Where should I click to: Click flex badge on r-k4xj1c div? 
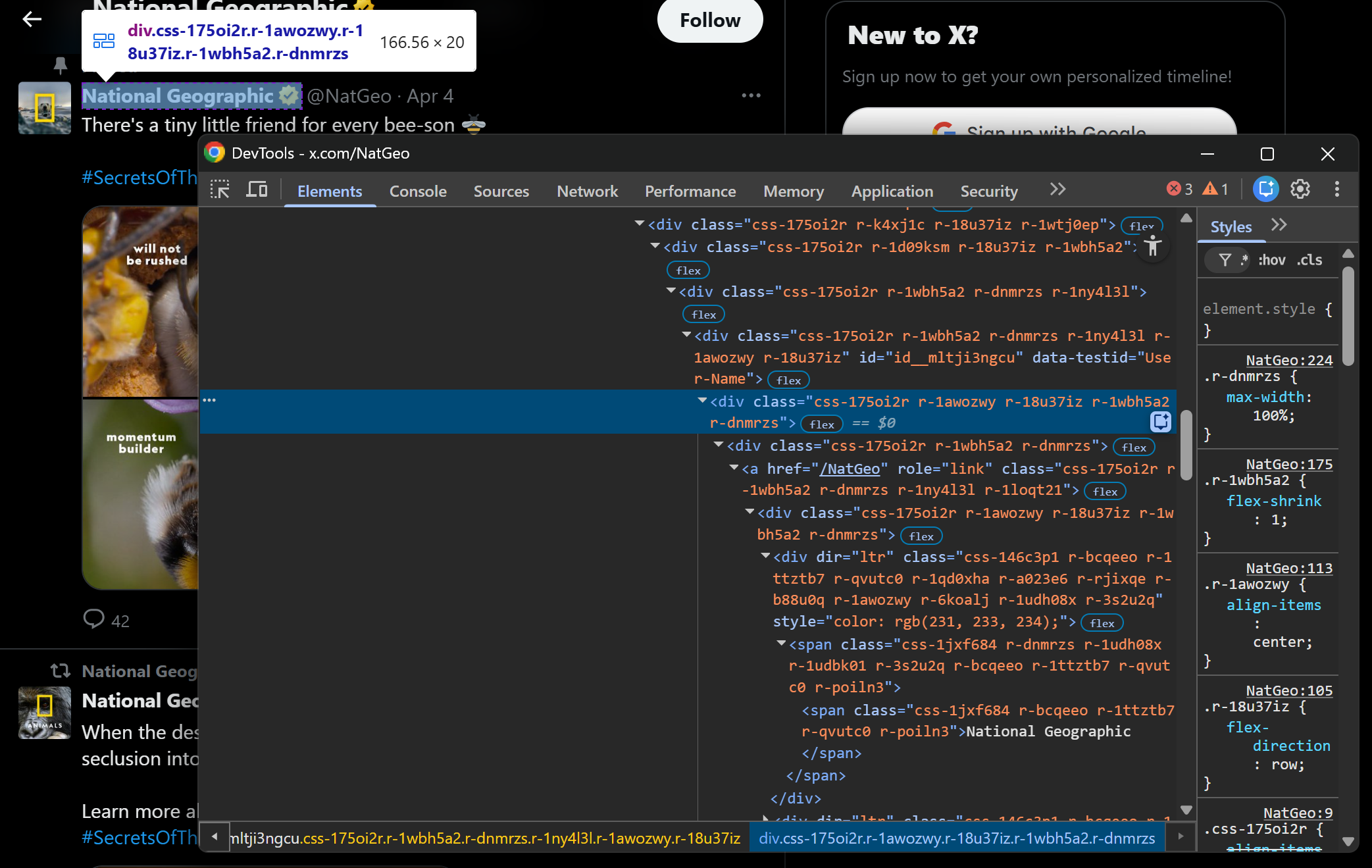[1142, 226]
